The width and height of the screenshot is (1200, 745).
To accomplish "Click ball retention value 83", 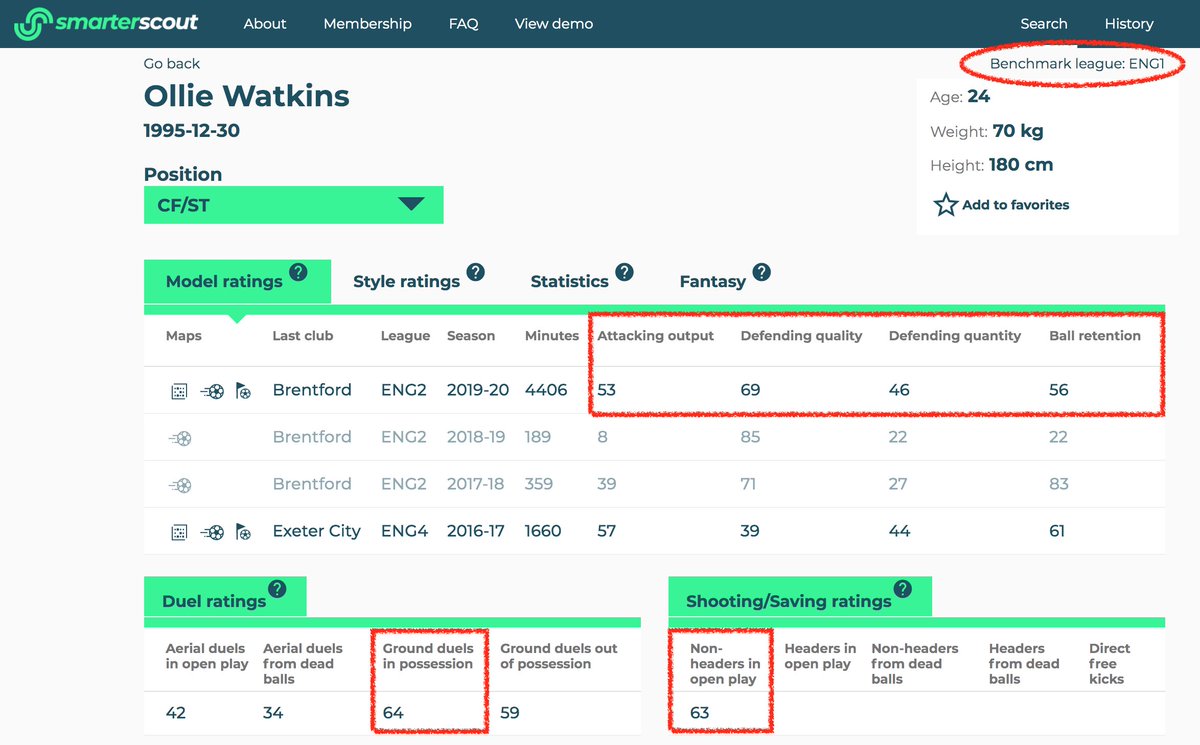I will (1059, 484).
